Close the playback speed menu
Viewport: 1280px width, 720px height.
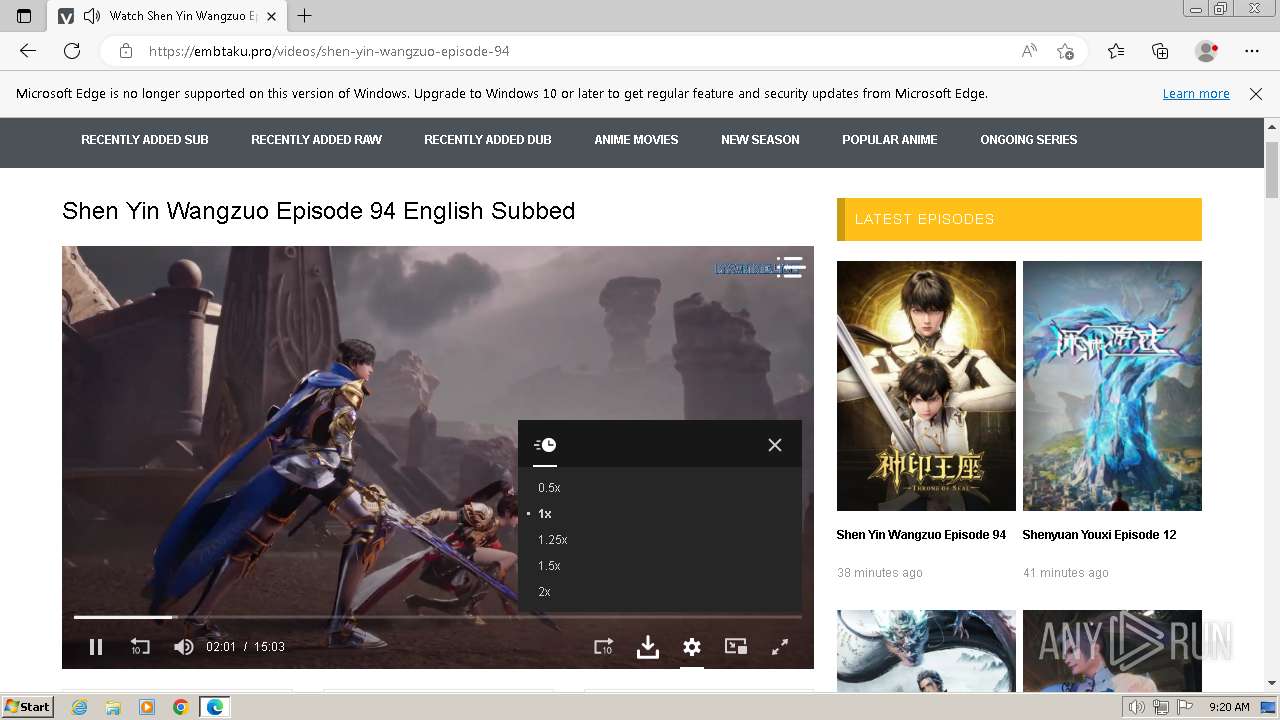(775, 445)
